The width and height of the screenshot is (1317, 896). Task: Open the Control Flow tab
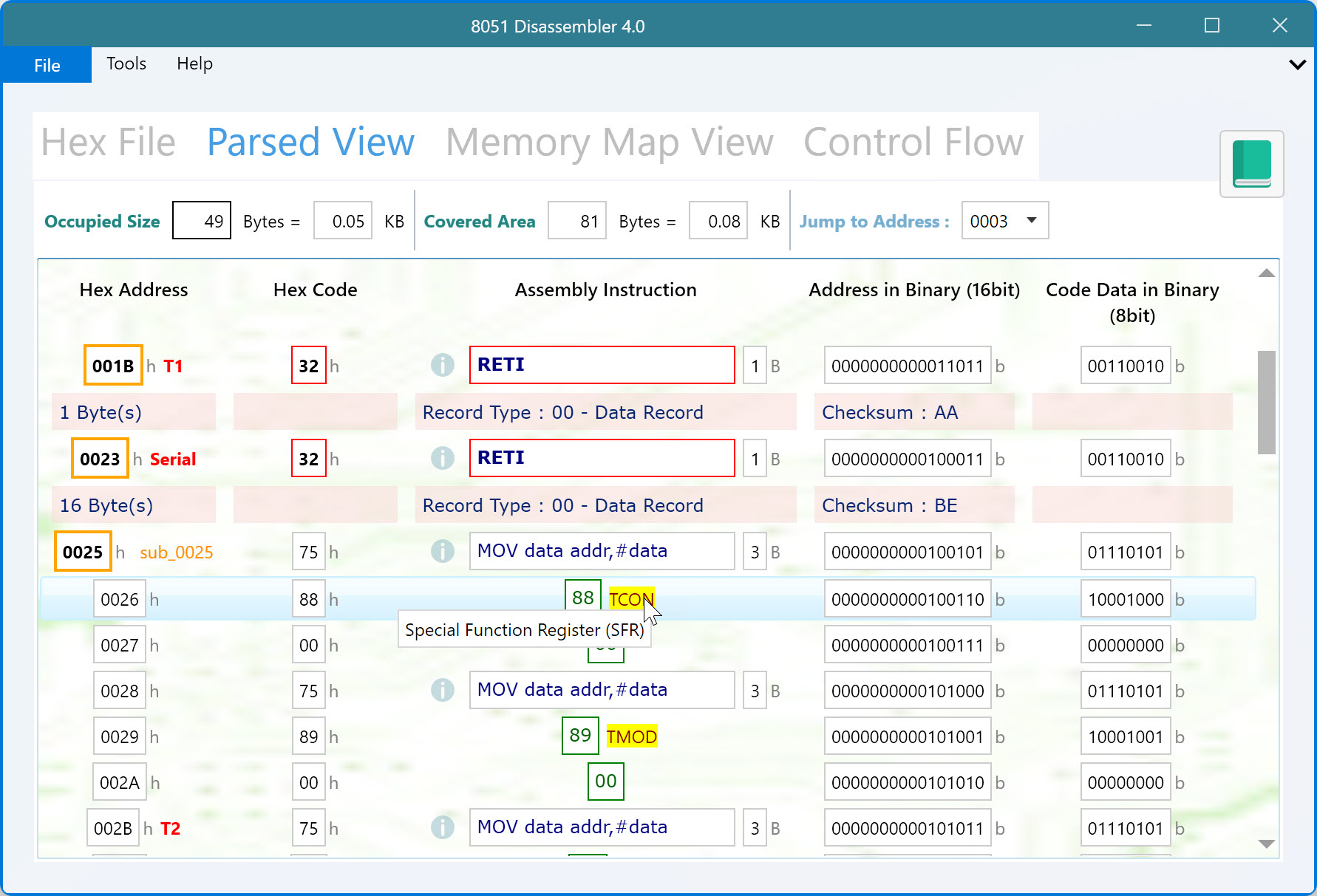pos(913,143)
